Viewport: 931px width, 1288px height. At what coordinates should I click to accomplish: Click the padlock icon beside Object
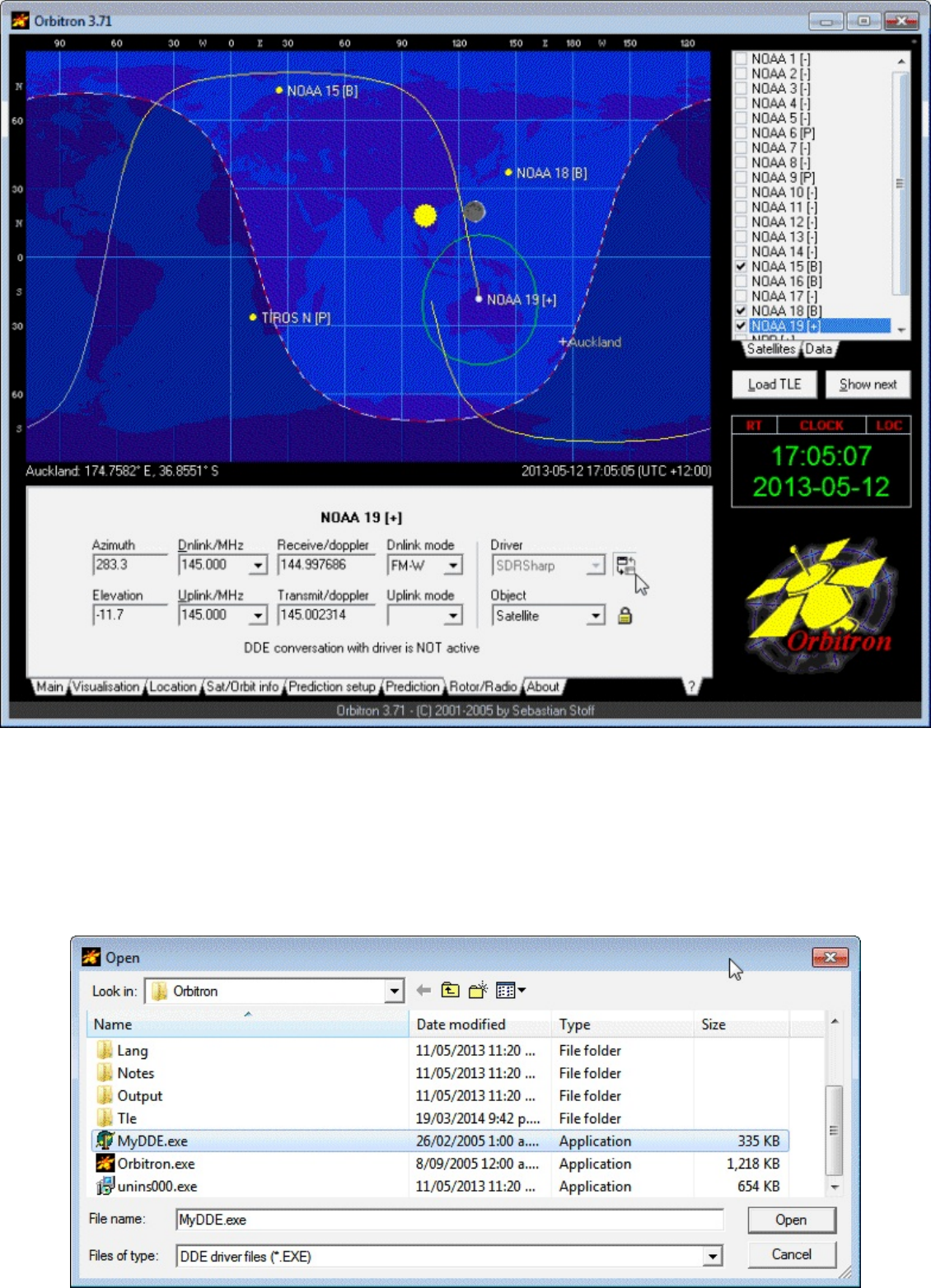coord(625,615)
